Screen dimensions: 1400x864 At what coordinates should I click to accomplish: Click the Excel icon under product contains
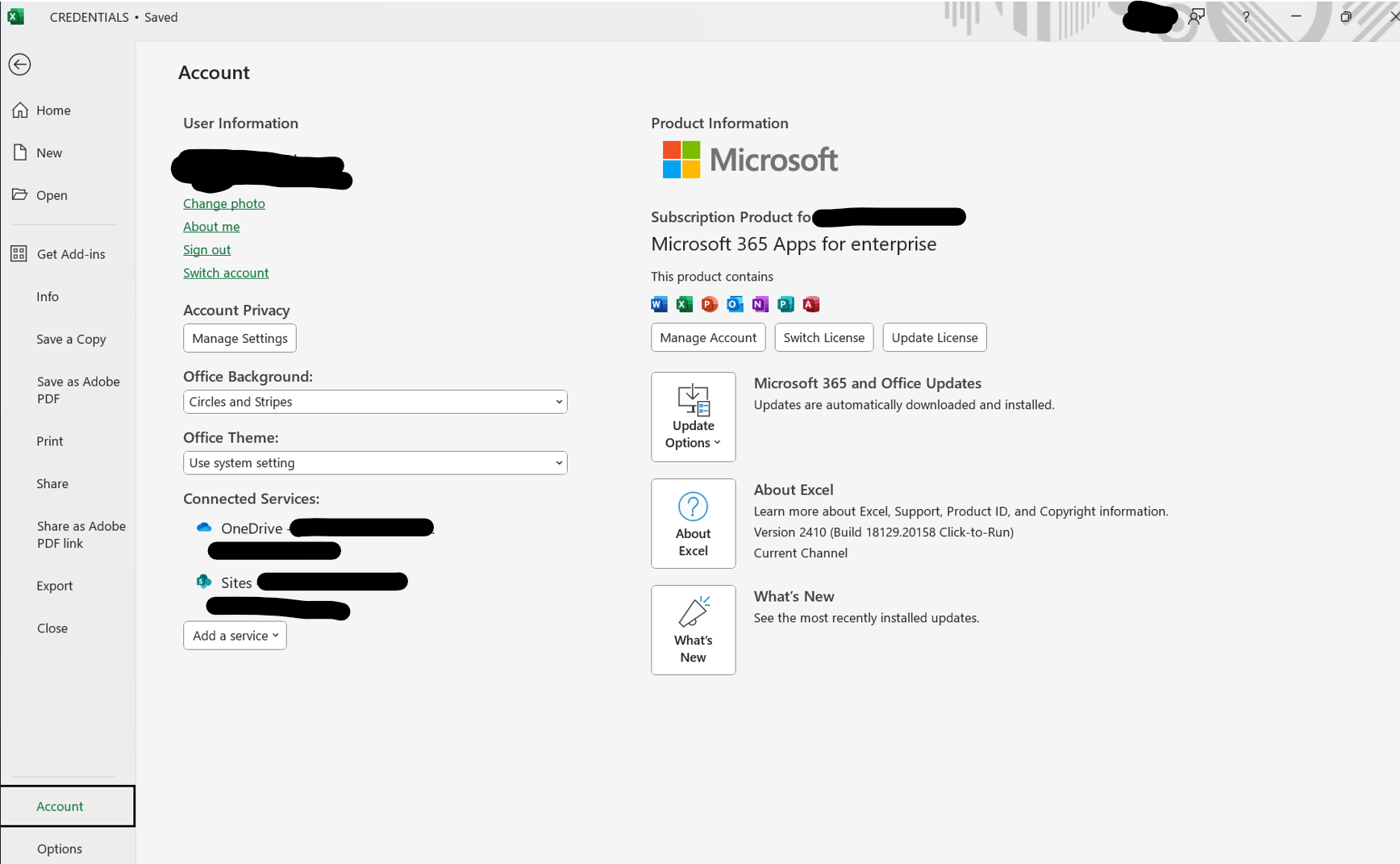[684, 304]
